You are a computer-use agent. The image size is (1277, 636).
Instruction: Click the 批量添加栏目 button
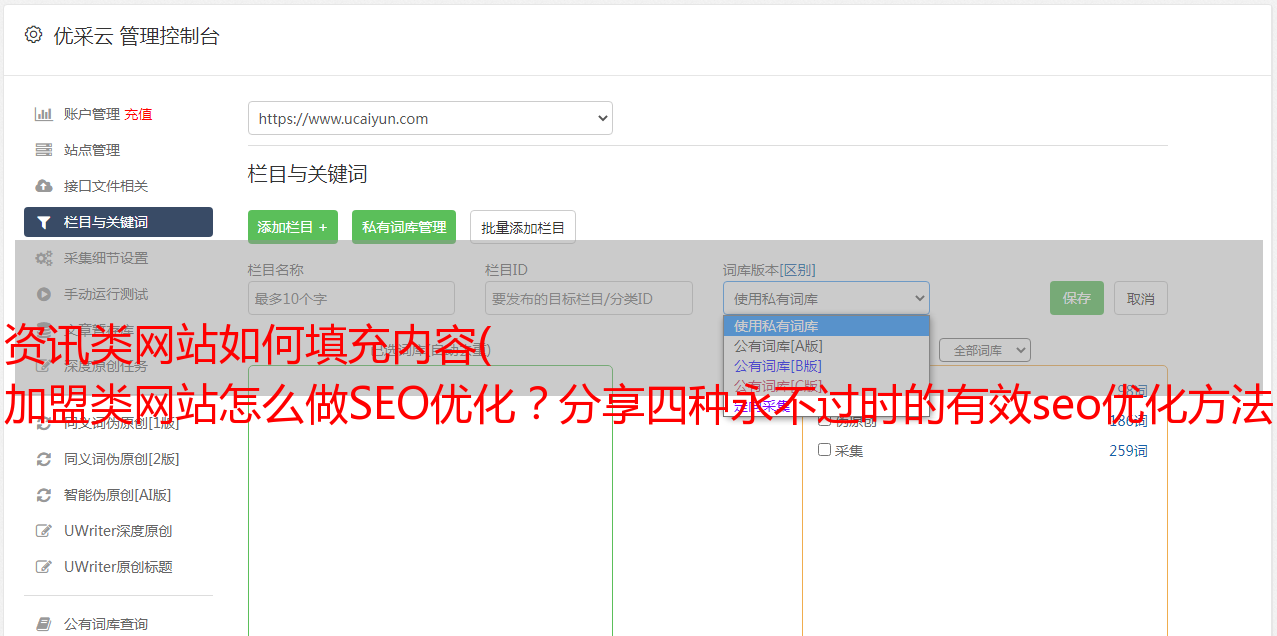tap(523, 227)
